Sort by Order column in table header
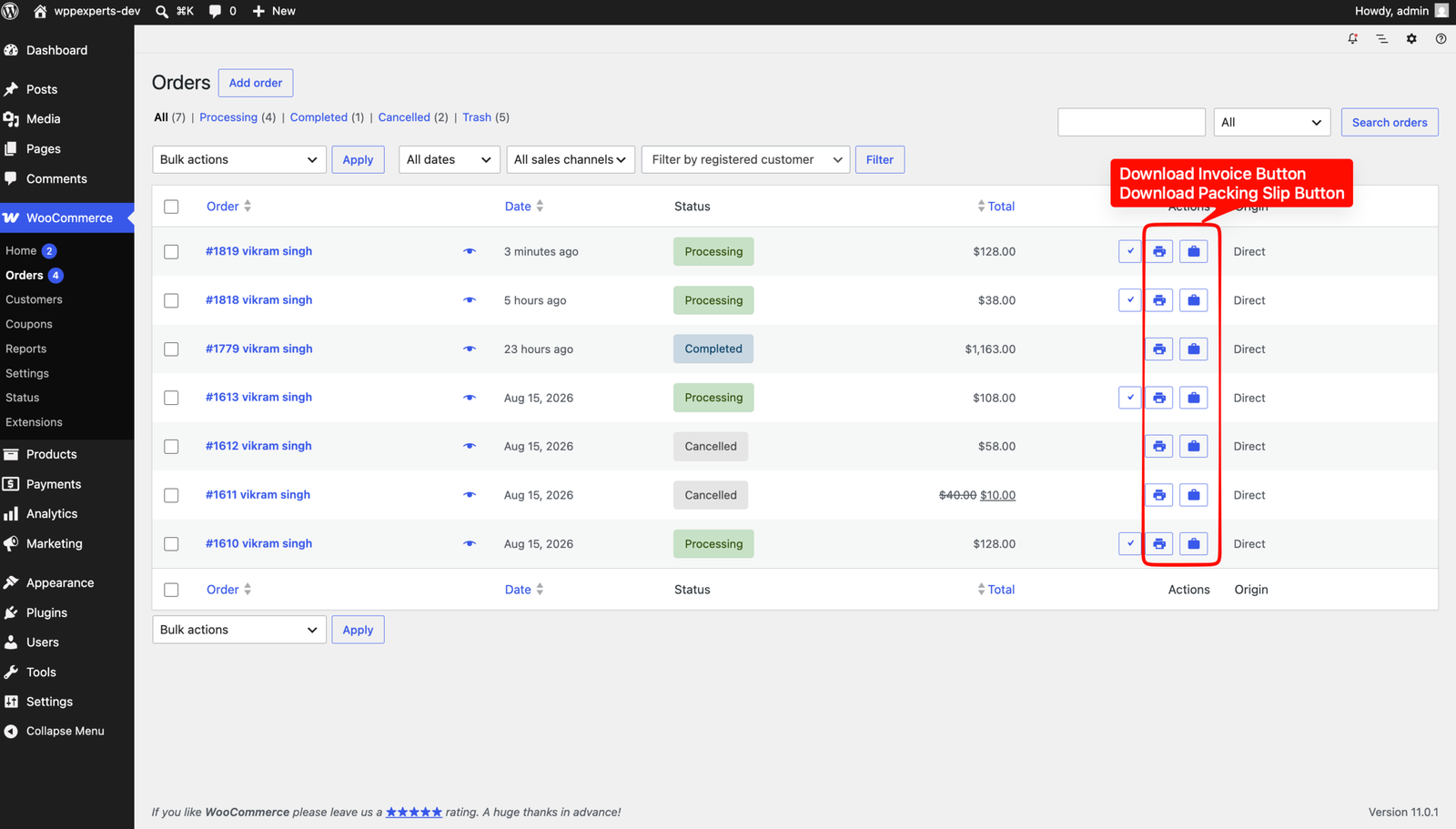The height and width of the screenshot is (829, 1456). tap(228, 207)
